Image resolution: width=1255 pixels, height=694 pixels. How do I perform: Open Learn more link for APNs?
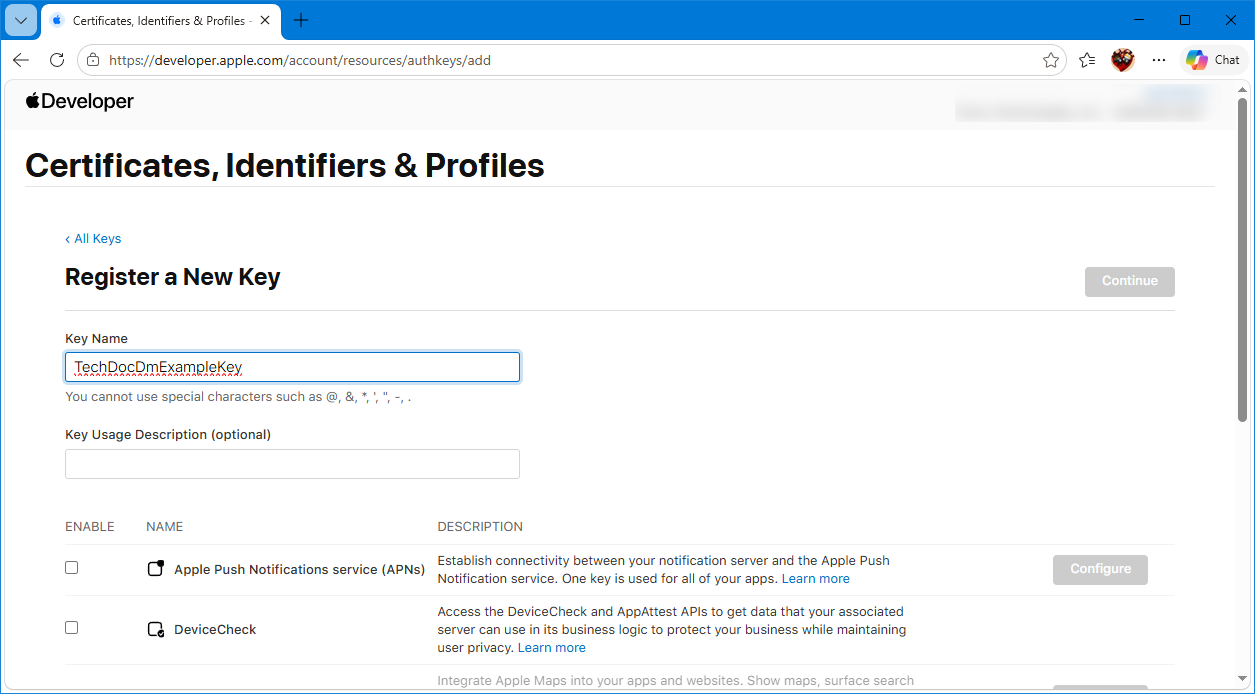coord(816,579)
